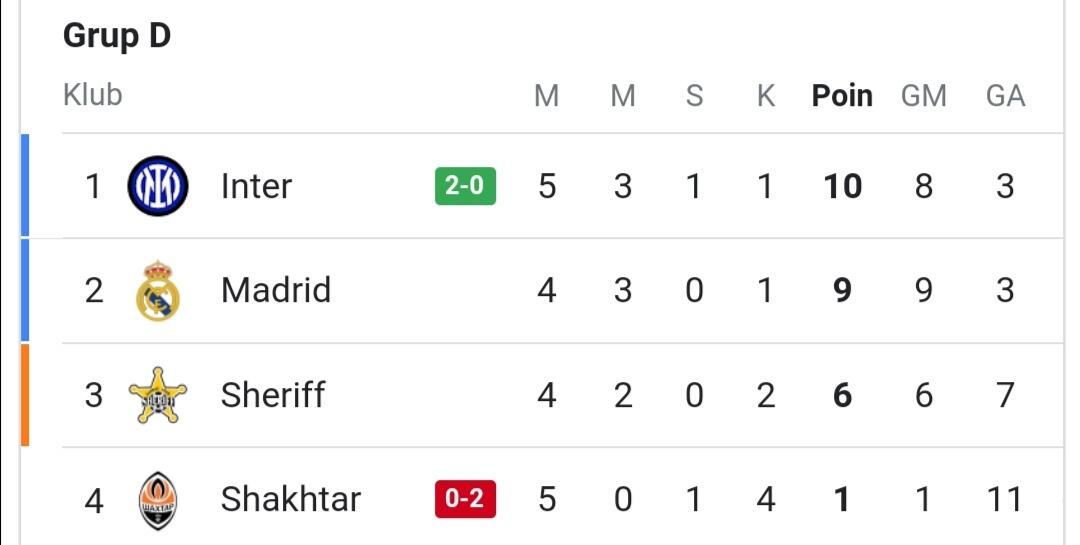Viewport: 1080px width, 545px height.
Task: Click the blue qualification bar beside Inter
Action: point(25,186)
